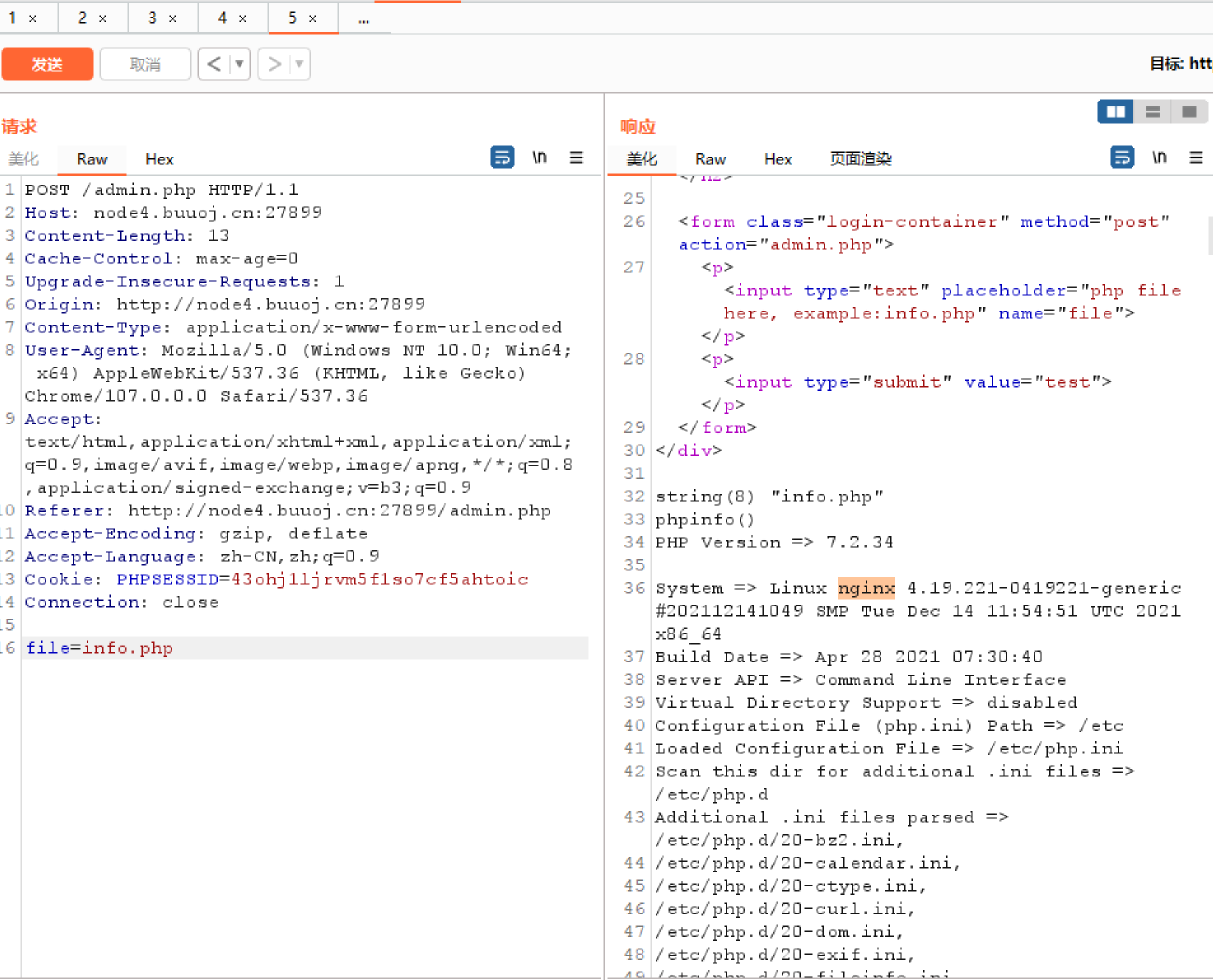Viewport: 1213px width, 980px height.
Task: Switch to Repeater tab 3
Action: [x=152, y=18]
